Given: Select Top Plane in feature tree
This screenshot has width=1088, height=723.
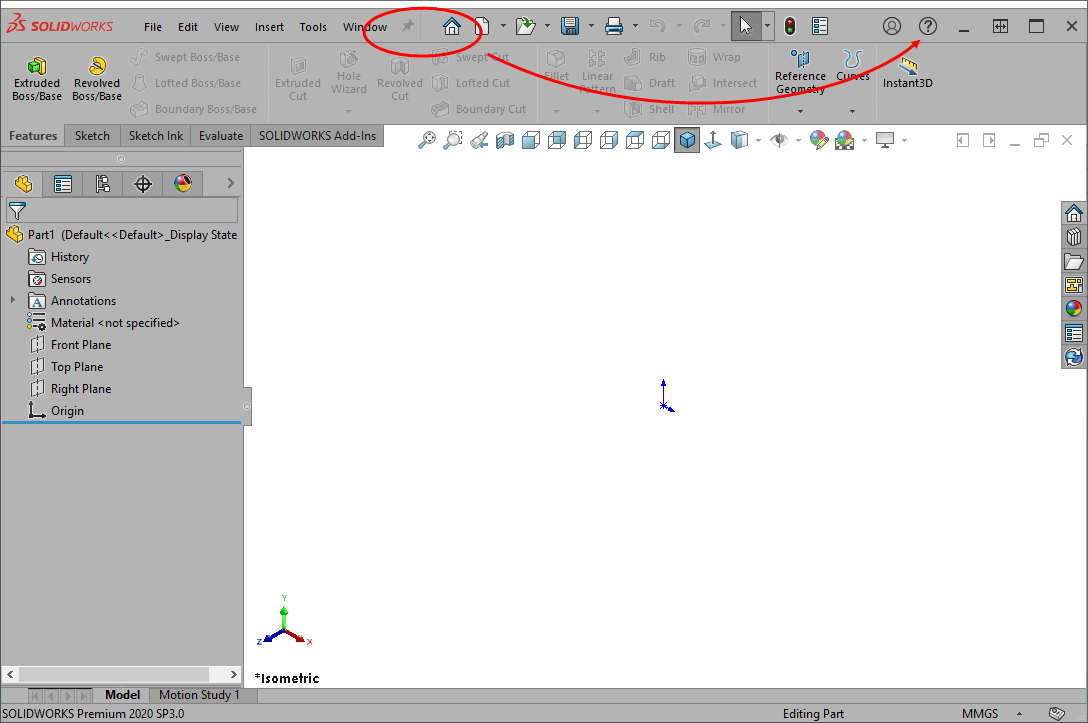Looking at the screenshot, I should point(76,367).
